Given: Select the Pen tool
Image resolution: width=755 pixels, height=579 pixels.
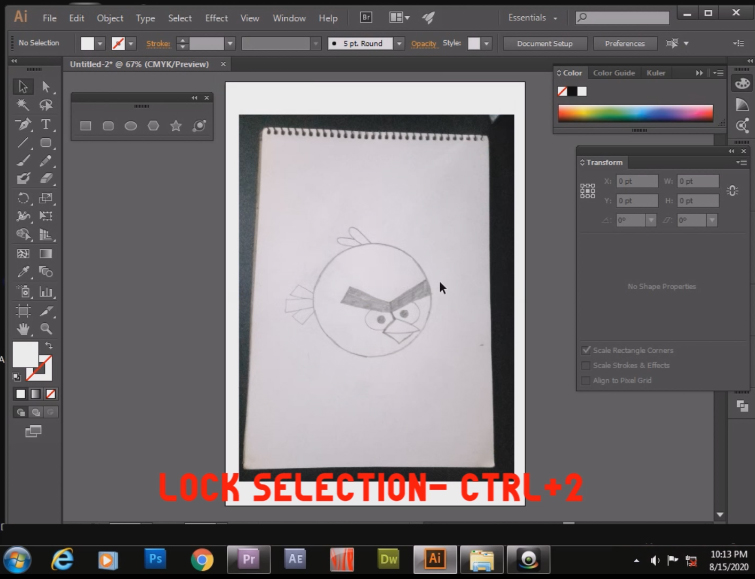Looking at the screenshot, I should coord(23,124).
